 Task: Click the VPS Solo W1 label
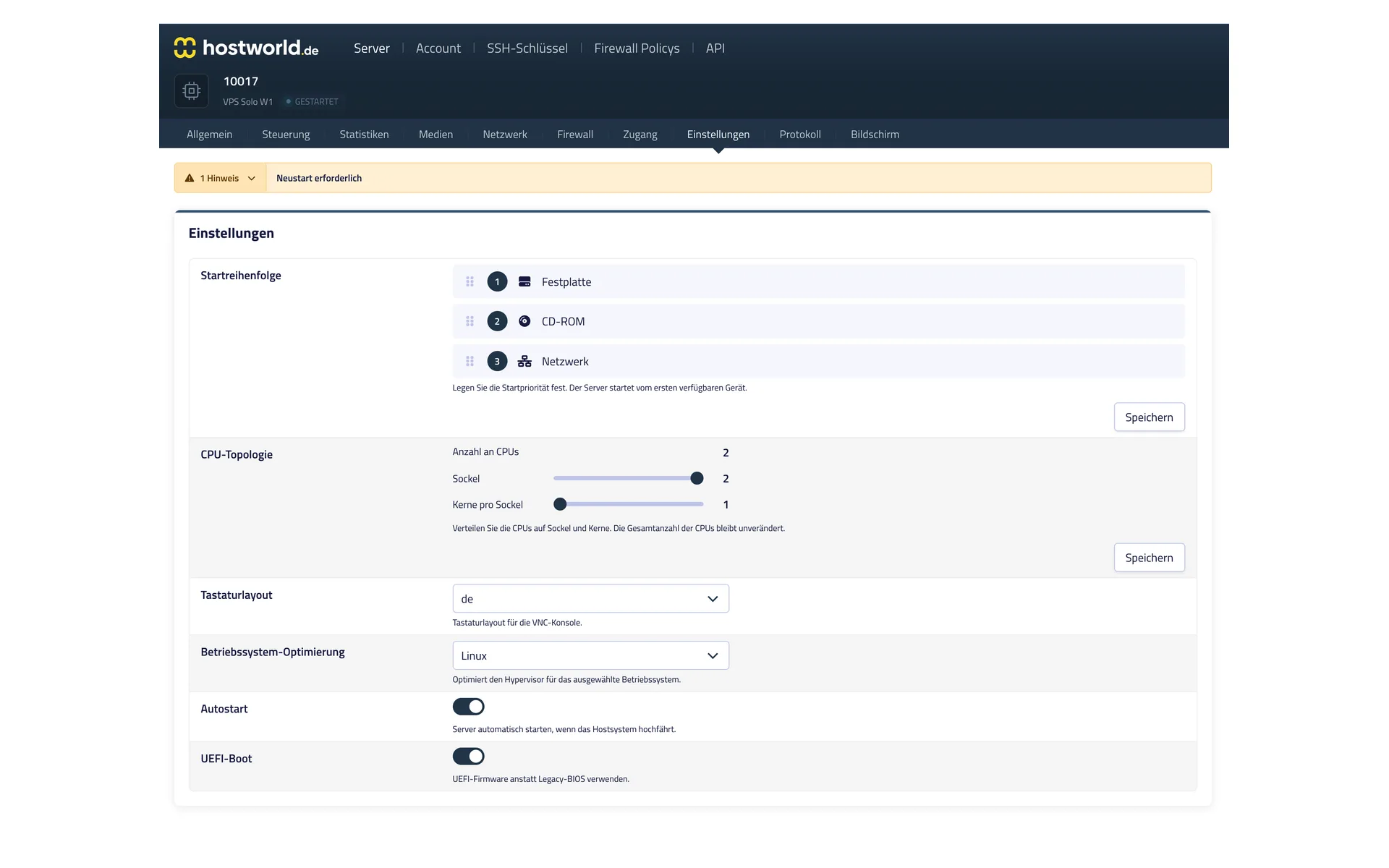[247, 102]
